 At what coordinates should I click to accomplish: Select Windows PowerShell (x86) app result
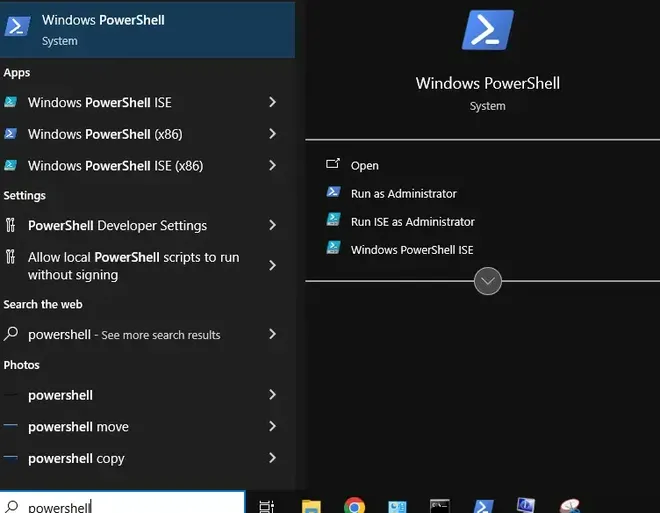coord(105,134)
